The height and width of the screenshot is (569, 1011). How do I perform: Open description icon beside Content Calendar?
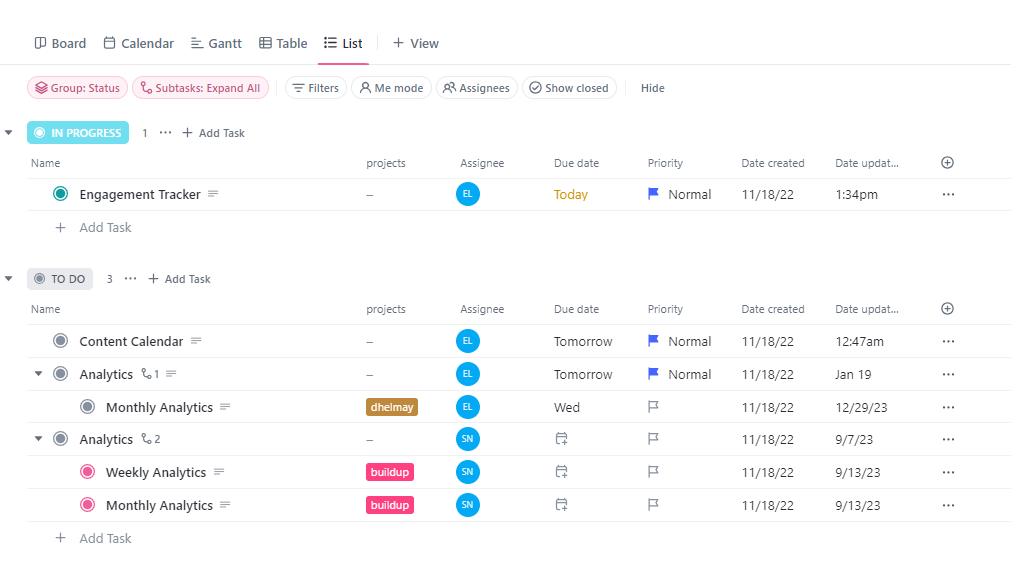[196, 341]
